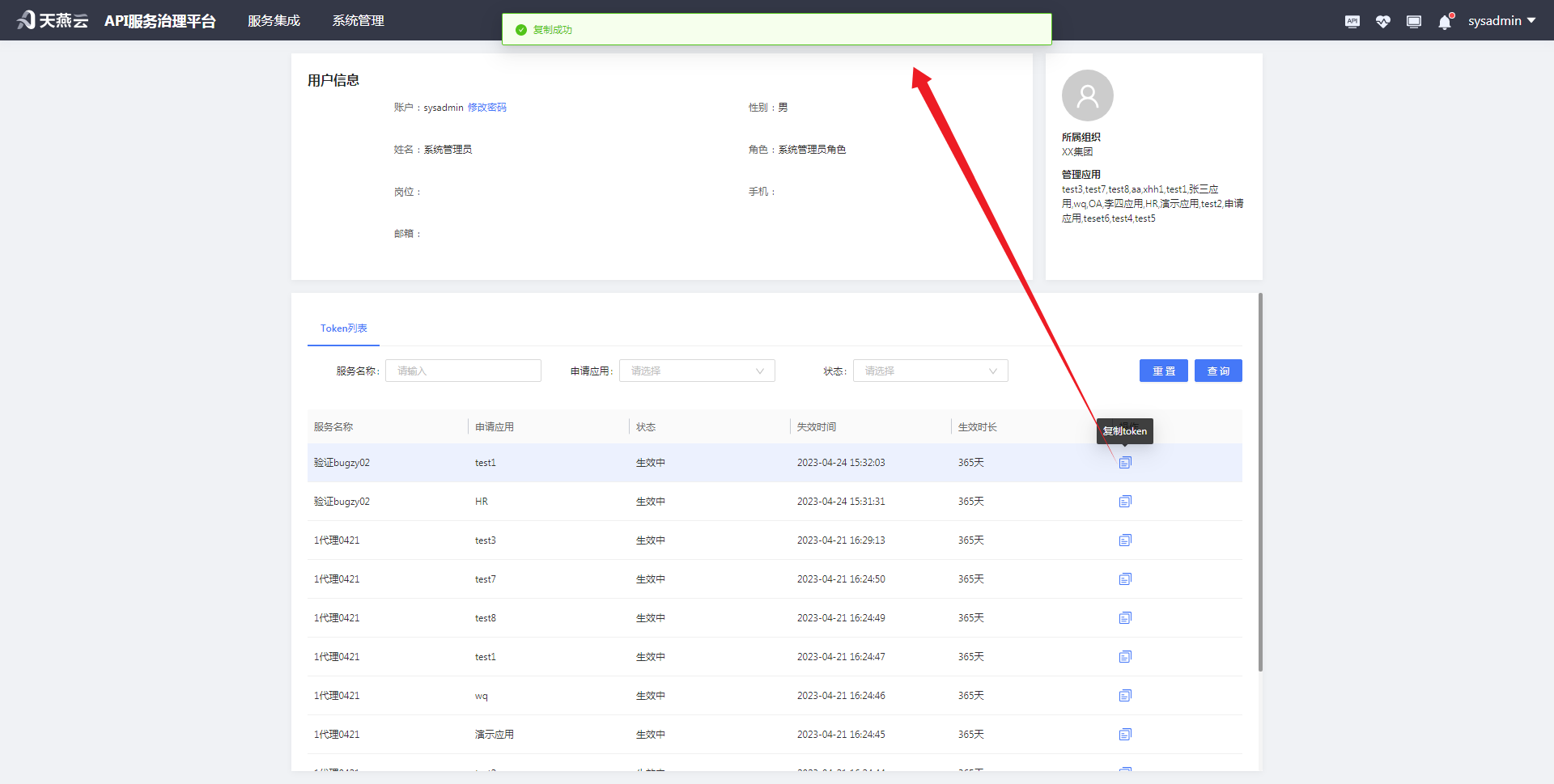Open the monitor screen icon in top bar
Viewport: 1554px width, 784px height.
[x=1414, y=21]
